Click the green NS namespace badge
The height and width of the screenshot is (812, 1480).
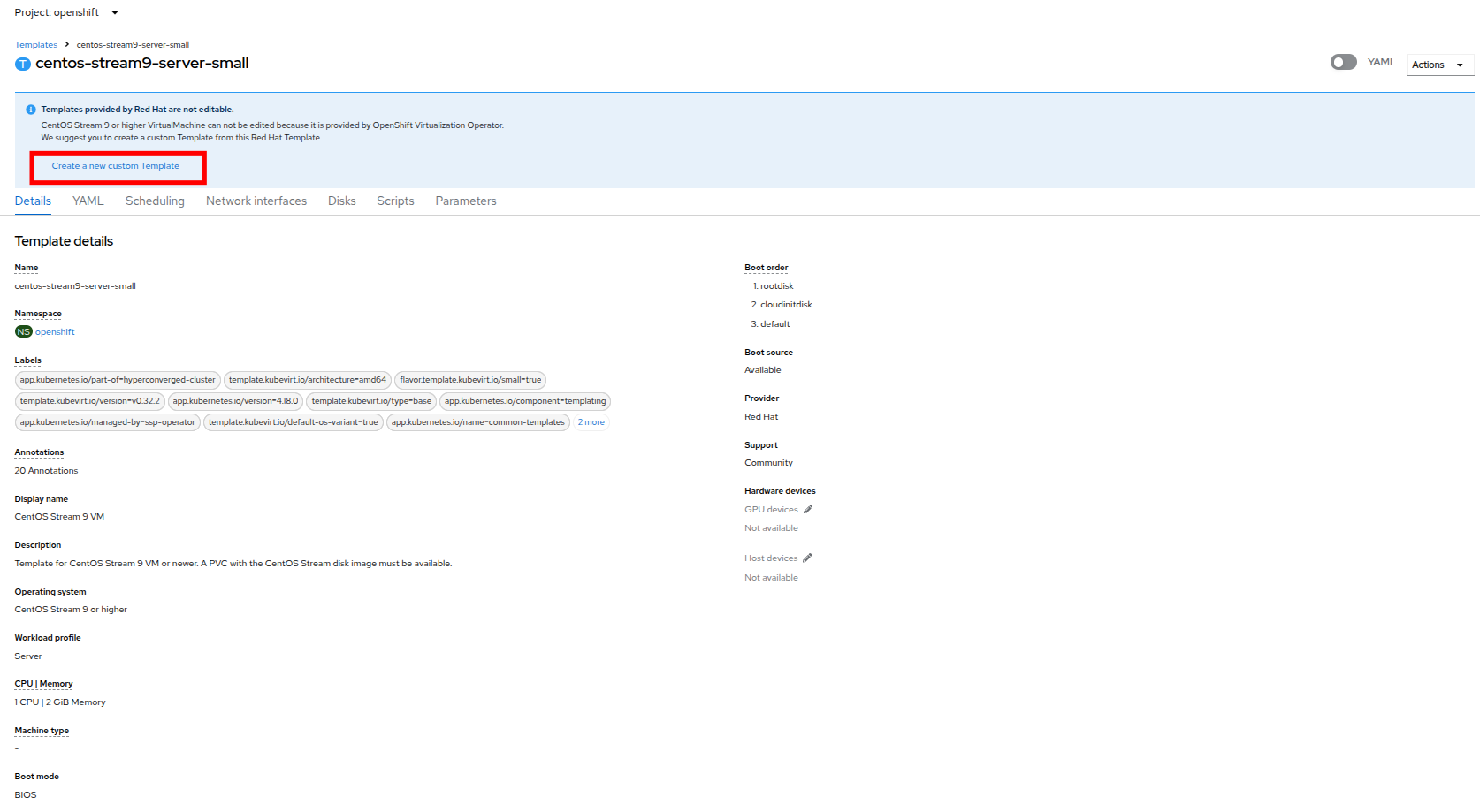[x=24, y=332]
